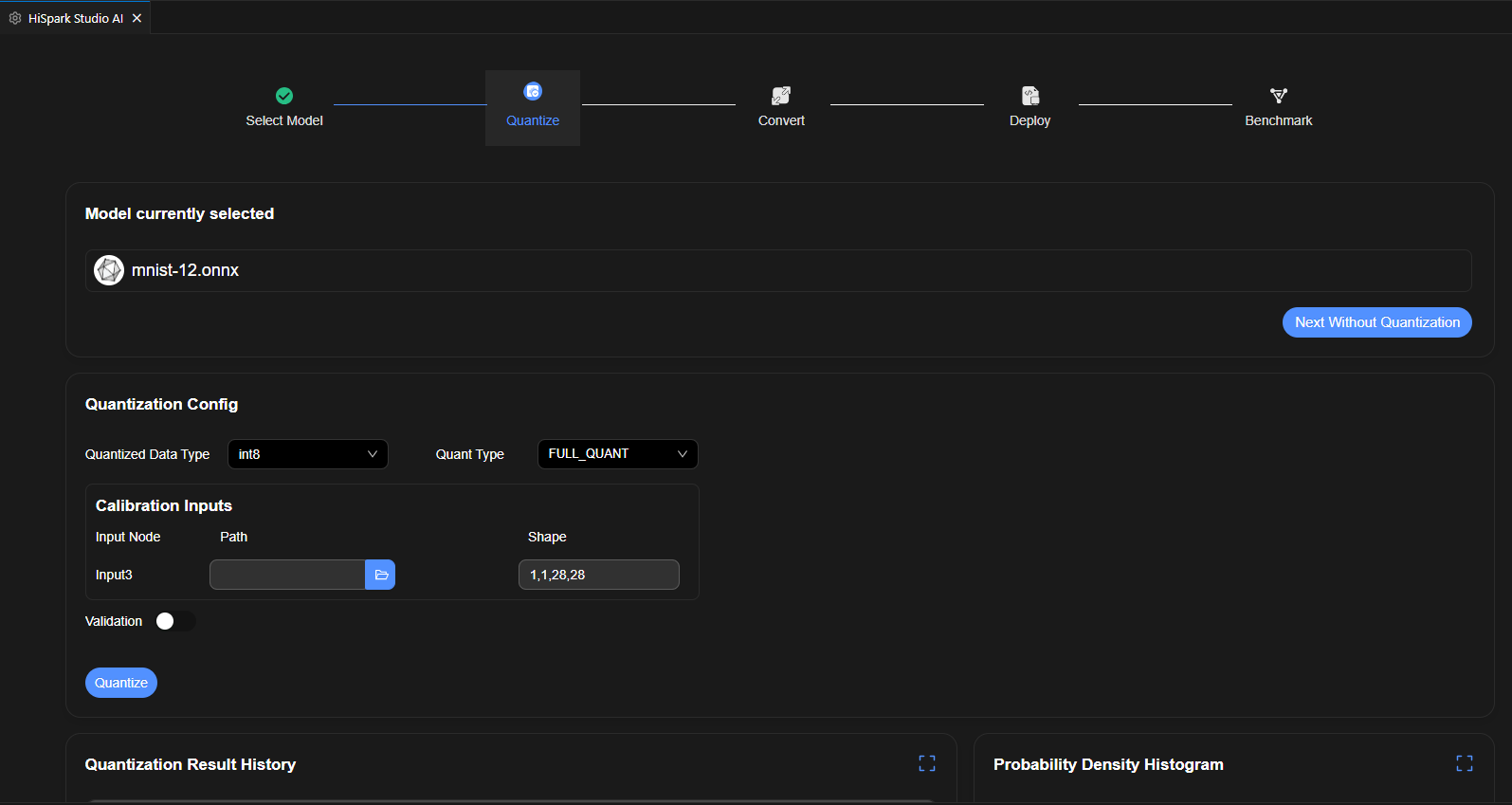
Task: Close the HiSpark Studio AI tab
Action: (137, 18)
